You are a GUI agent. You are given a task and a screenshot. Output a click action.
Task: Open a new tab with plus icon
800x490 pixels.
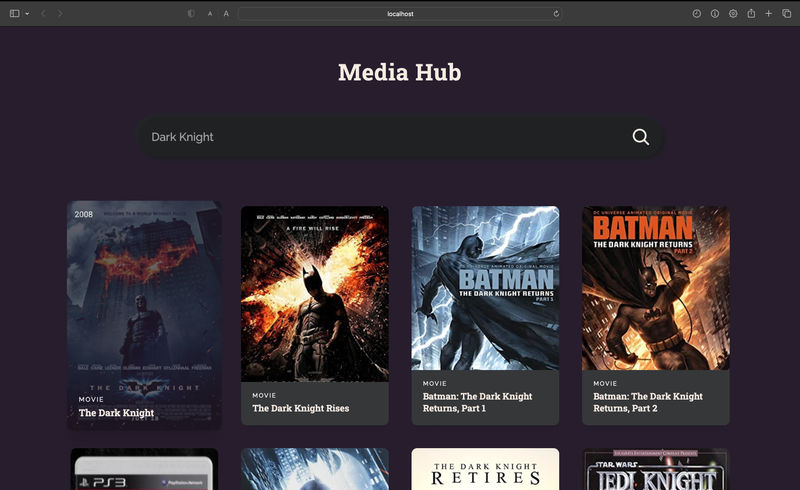coord(769,13)
